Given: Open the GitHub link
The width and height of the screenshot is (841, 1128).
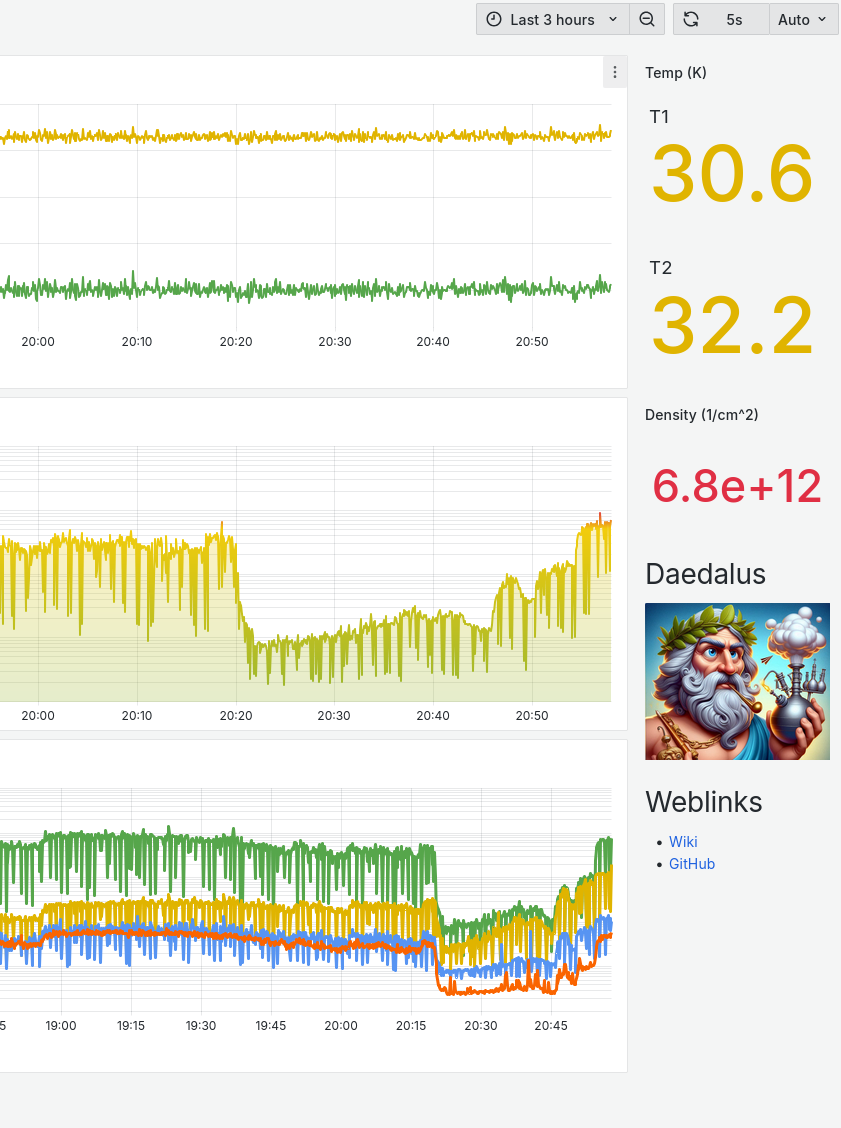Looking at the screenshot, I should coord(691,864).
